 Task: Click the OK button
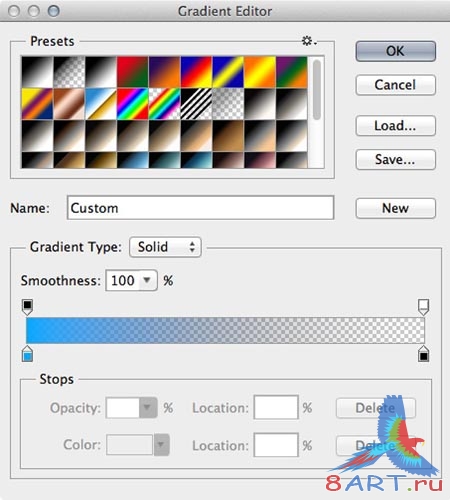click(396, 51)
